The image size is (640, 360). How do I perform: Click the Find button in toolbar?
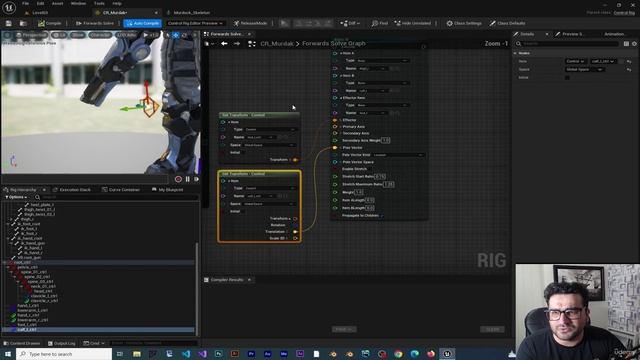380,23
